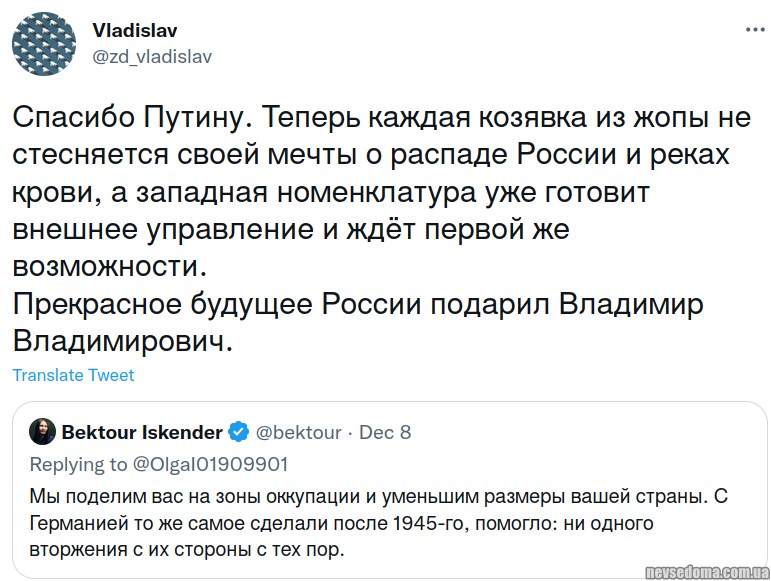Screen dimensions: 771x581
Task: Click Bektour Iskender's small avatar
Action: [x=43, y=432]
